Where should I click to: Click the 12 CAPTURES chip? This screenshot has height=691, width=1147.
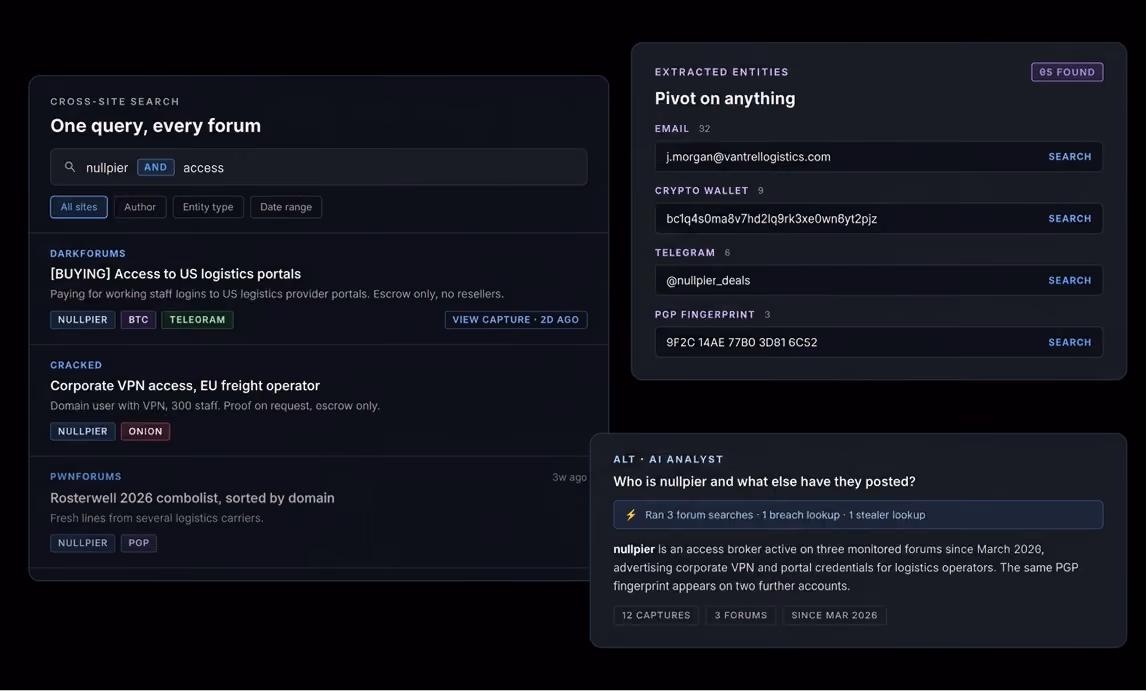[656, 616]
